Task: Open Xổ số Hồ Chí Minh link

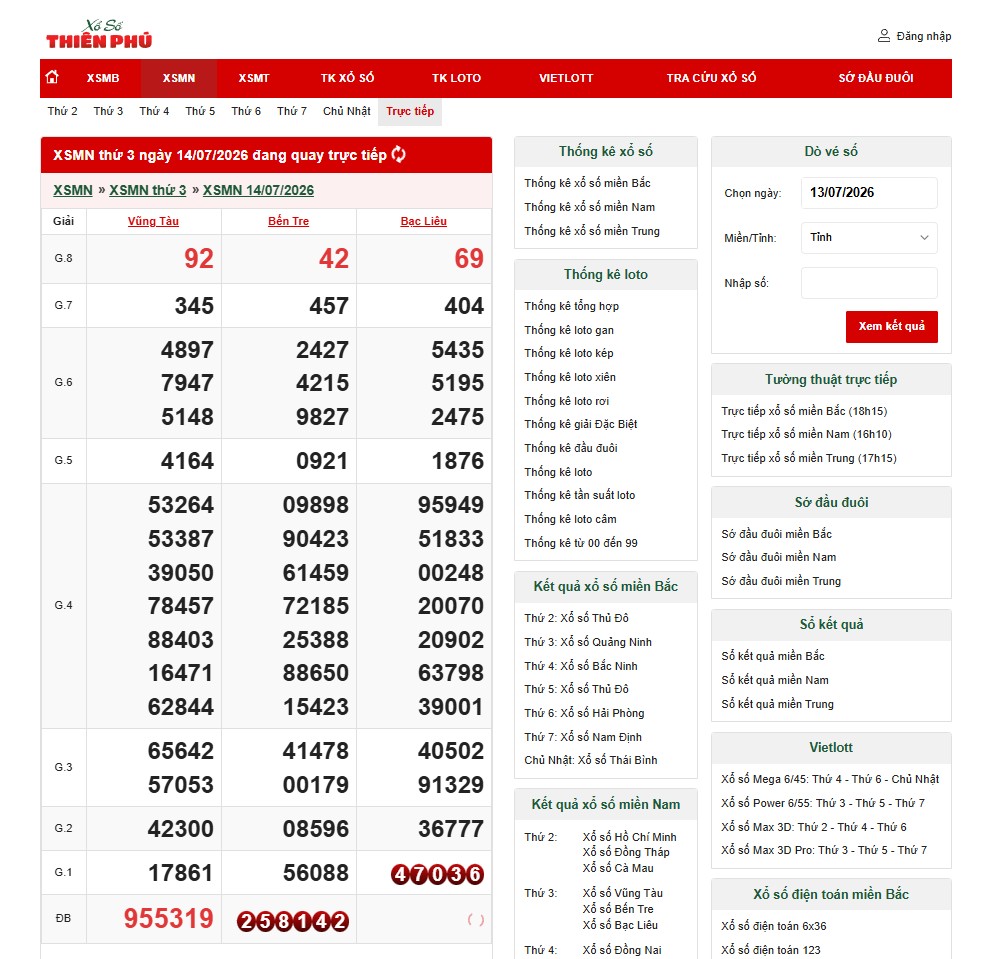Action: 629,837
